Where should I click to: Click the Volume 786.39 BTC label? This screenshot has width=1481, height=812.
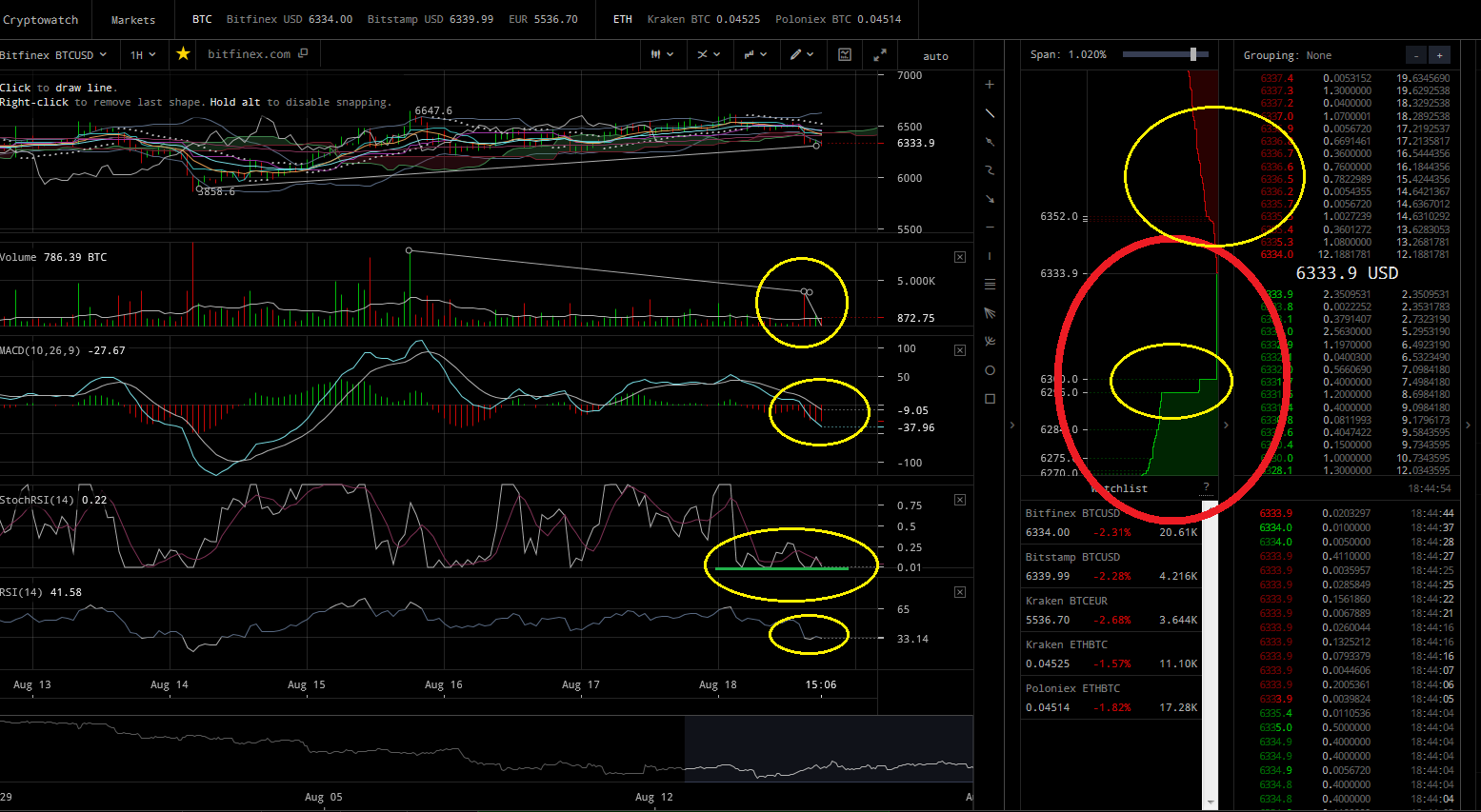tap(53, 257)
